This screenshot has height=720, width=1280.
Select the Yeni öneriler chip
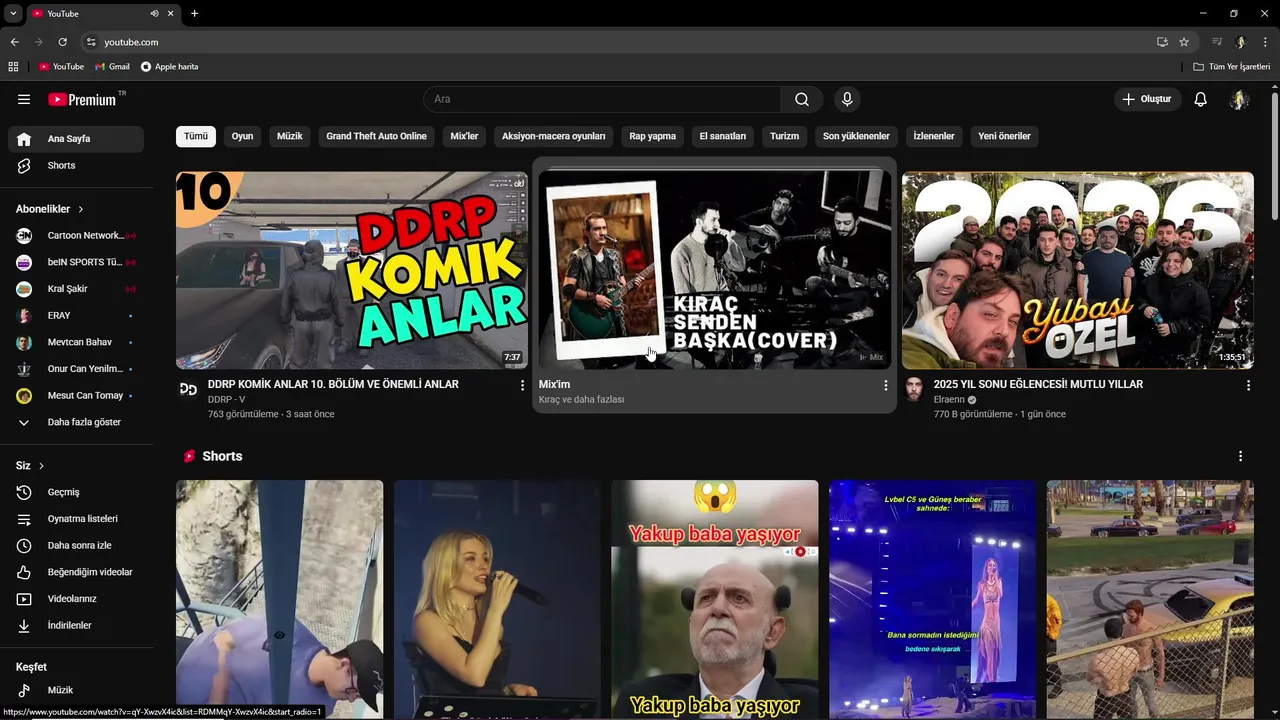(x=1004, y=136)
